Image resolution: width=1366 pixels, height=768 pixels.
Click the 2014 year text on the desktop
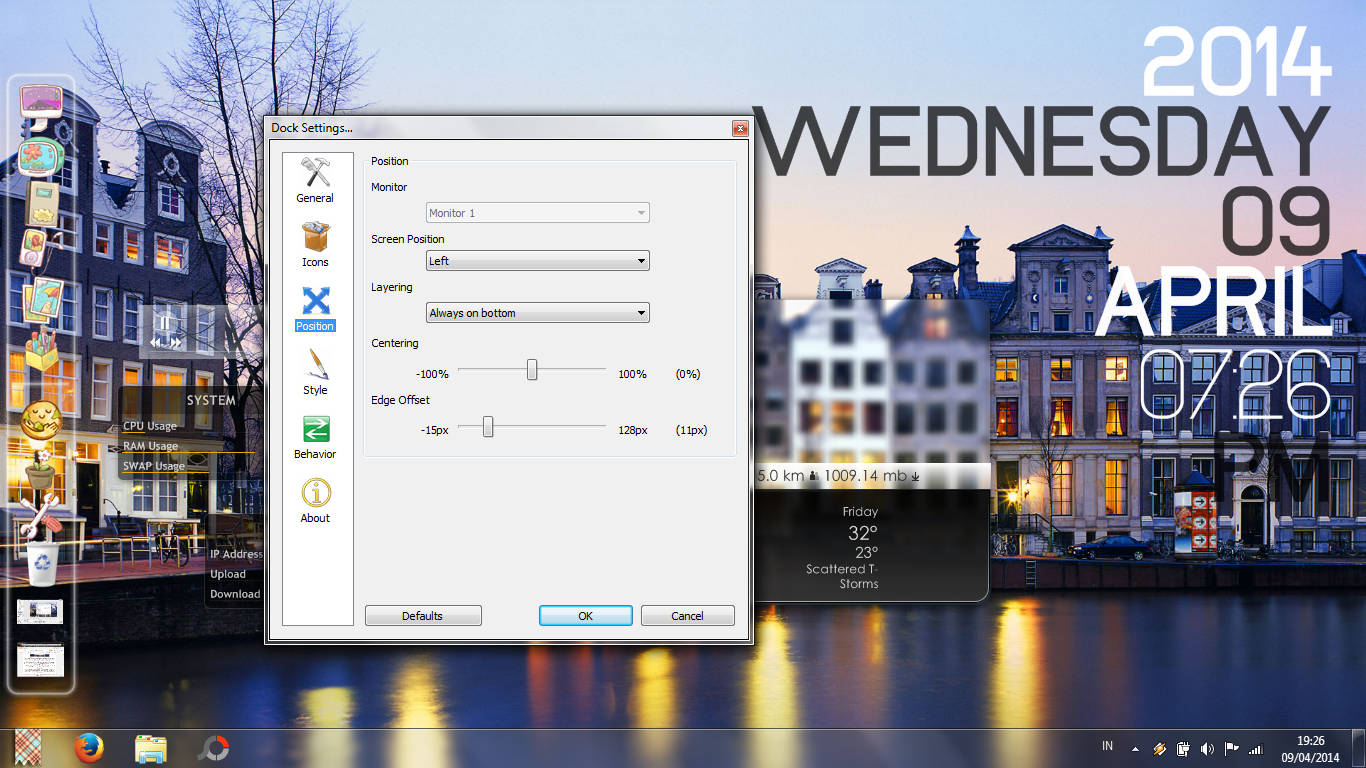1236,61
